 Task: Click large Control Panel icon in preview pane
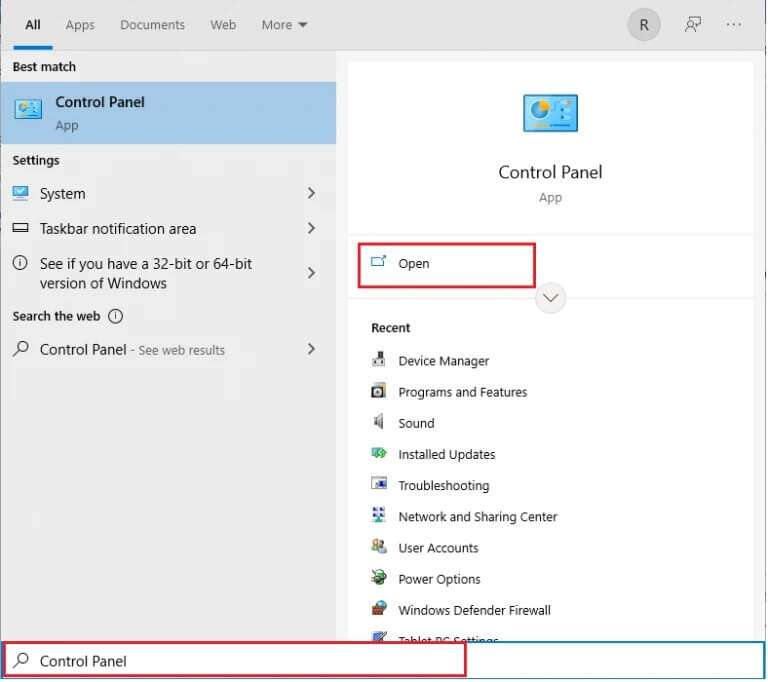(x=550, y=113)
